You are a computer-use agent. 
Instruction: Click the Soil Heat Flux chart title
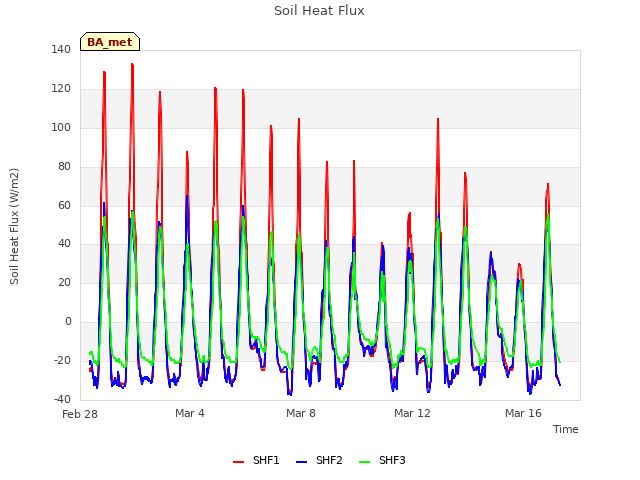(319, 11)
